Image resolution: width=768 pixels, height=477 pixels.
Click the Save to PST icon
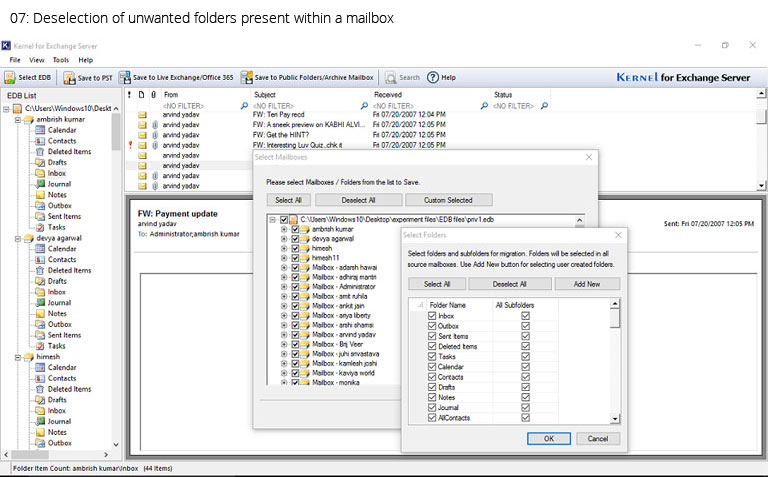coord(69,78)
